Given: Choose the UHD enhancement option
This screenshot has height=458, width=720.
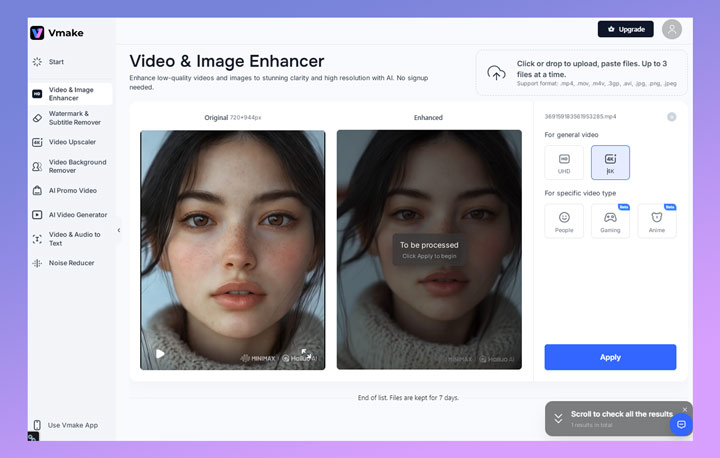Looking at the screenshot, I should pyautogui.click(x=564, y=162).
